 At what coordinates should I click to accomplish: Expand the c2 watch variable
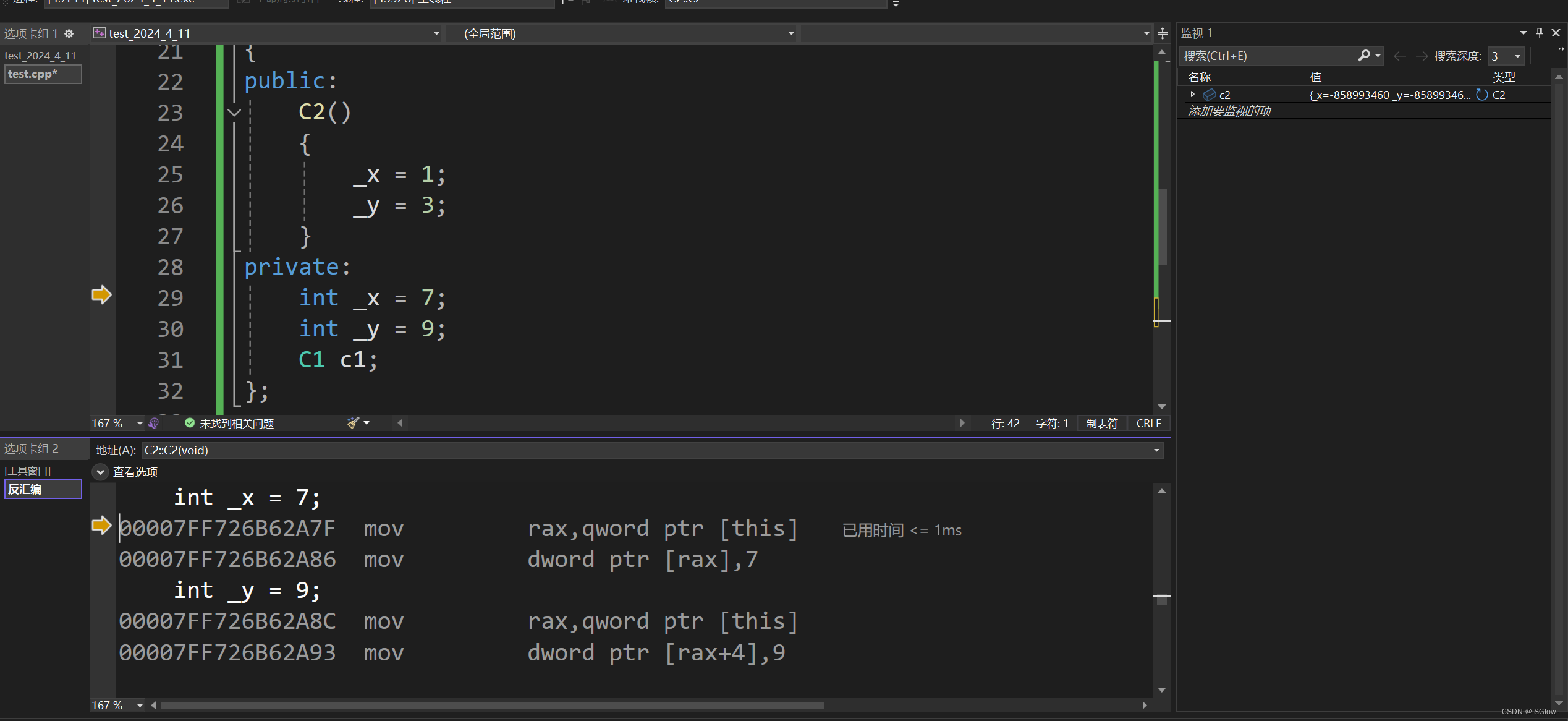[1192, 94]
